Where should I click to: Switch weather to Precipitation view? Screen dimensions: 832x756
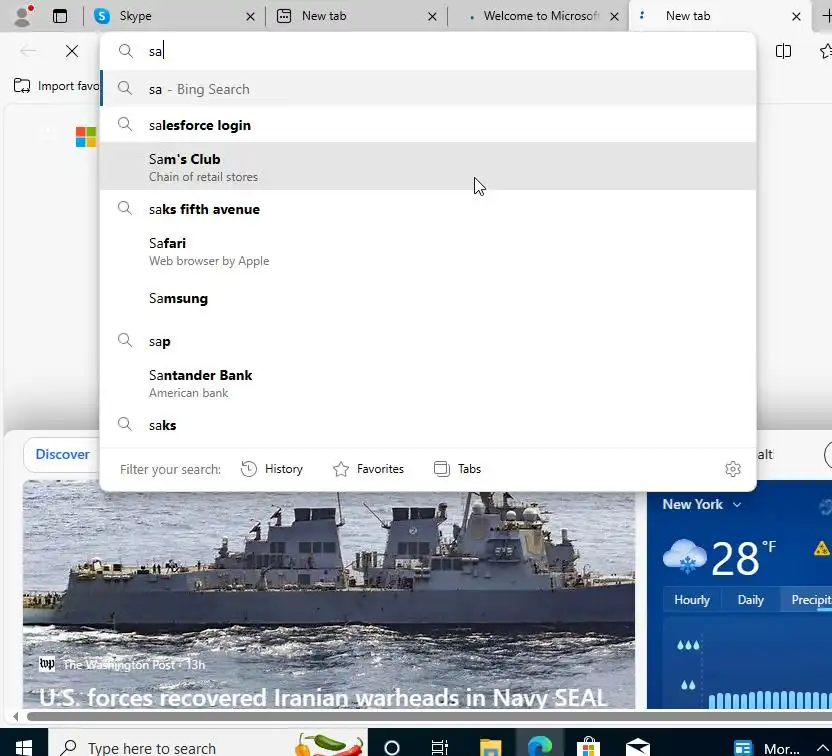pos(809,599)
